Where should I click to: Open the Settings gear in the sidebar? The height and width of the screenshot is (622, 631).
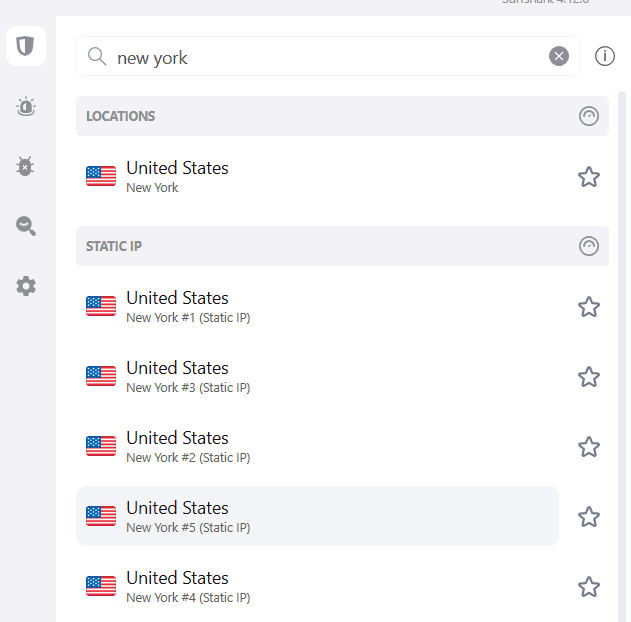(x=26, y=286)
